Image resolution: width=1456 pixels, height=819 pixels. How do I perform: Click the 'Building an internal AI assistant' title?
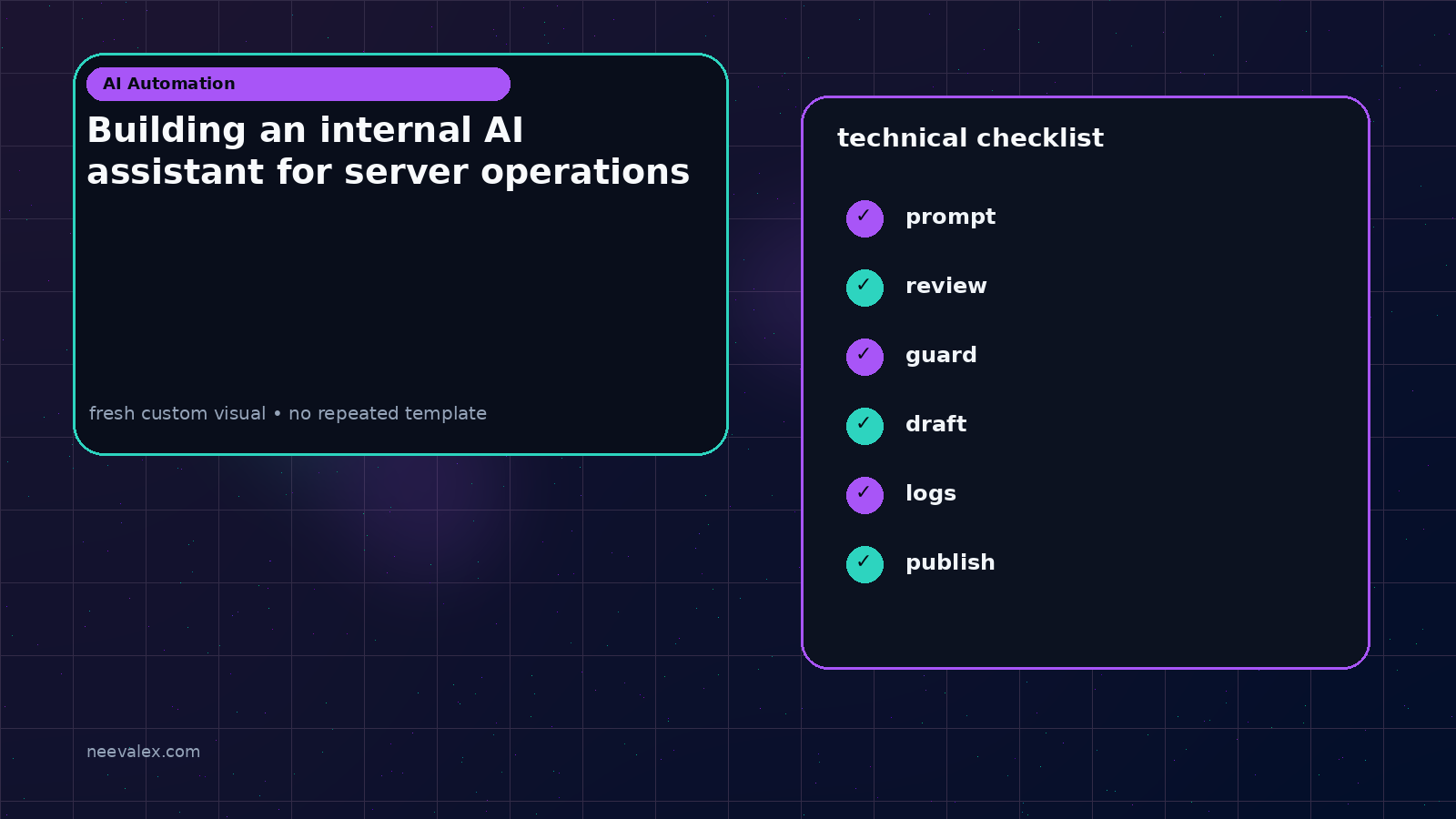(x=389, y=151)
